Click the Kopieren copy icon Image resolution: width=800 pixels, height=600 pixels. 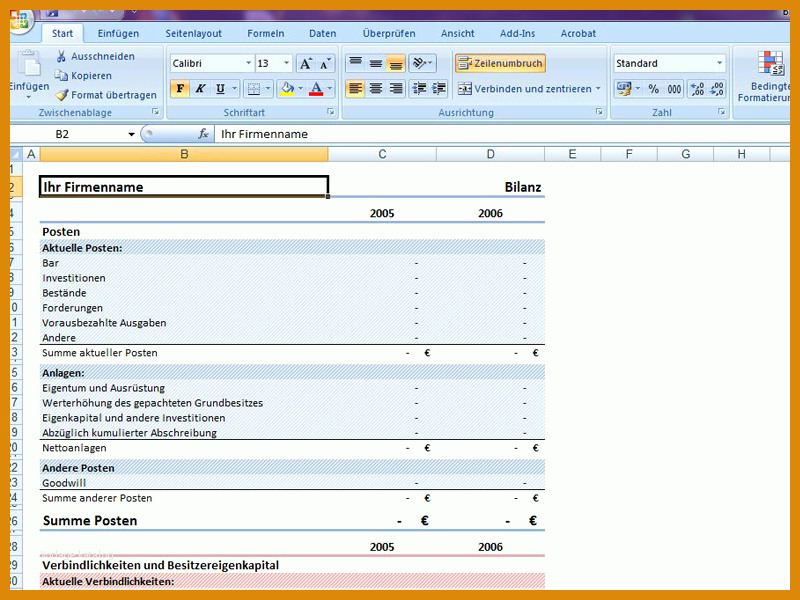61,76
